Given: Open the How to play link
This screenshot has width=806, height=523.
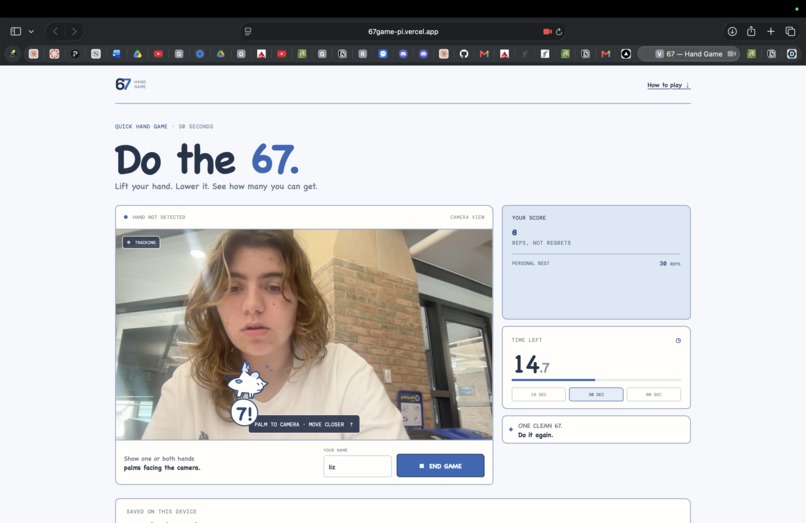Looking at the screenshot, I should 668,85.
